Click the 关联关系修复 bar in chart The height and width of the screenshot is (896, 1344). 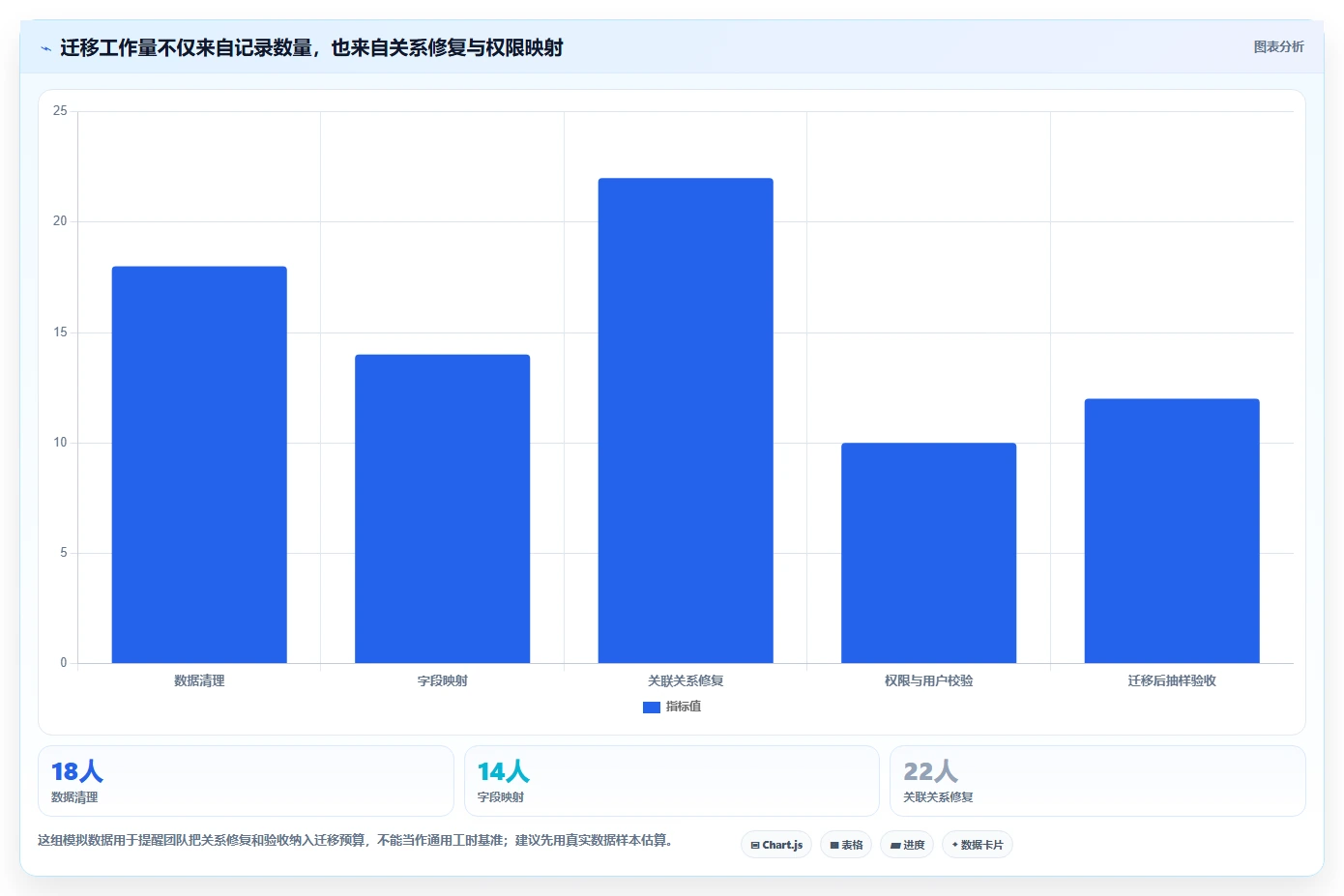(x=686, y=420)
